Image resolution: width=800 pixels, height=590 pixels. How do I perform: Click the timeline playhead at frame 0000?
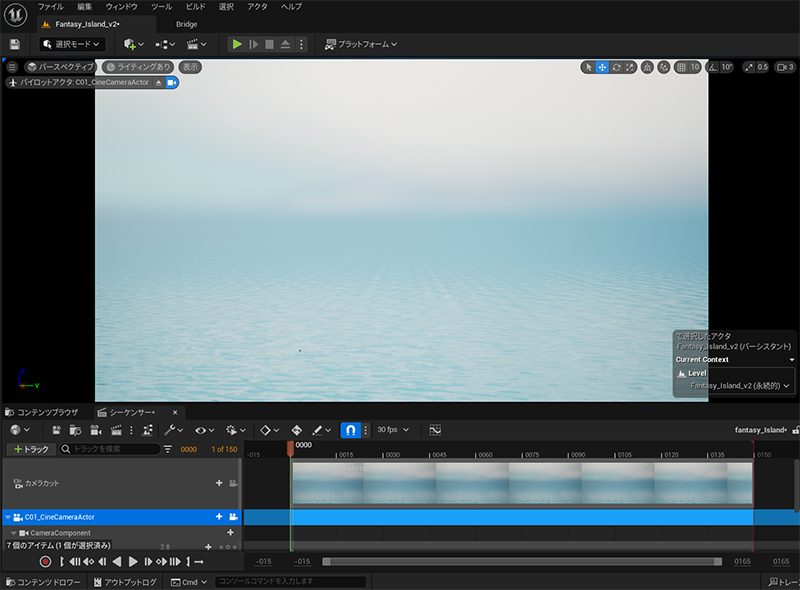tap(291, 447)
